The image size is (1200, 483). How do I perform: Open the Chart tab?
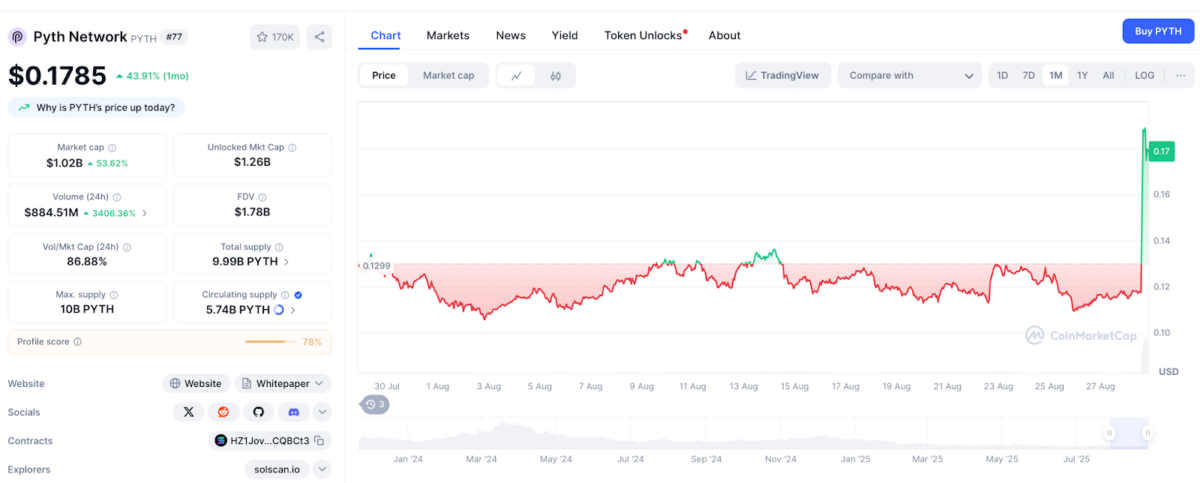pos(386,35)
